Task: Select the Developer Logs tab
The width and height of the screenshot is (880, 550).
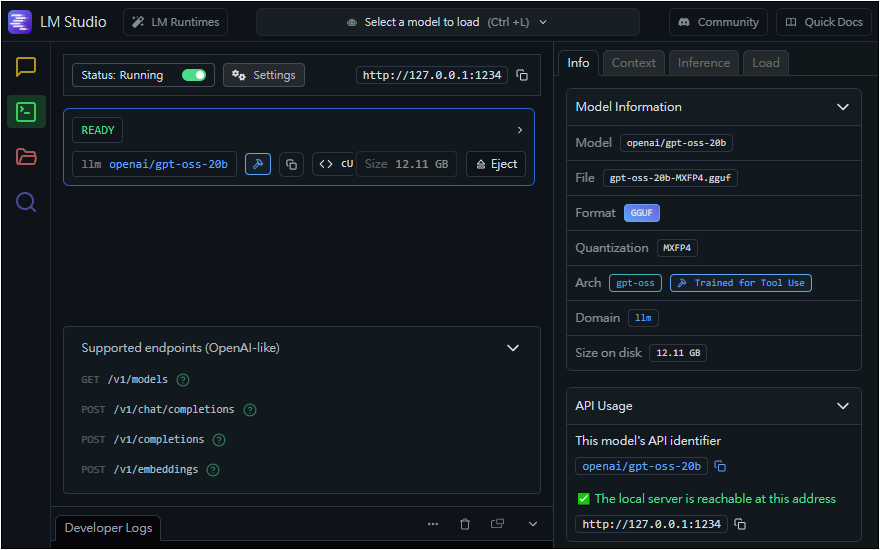Action: [108, 528]
